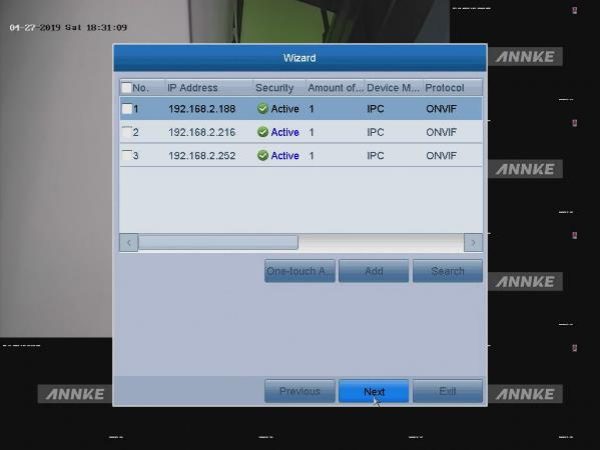Image resolution: width=600 pixels, height=450 pixels.
Task: Sort the list by the IP Address column
Action: pyautogui.click(x=206, y=88)
